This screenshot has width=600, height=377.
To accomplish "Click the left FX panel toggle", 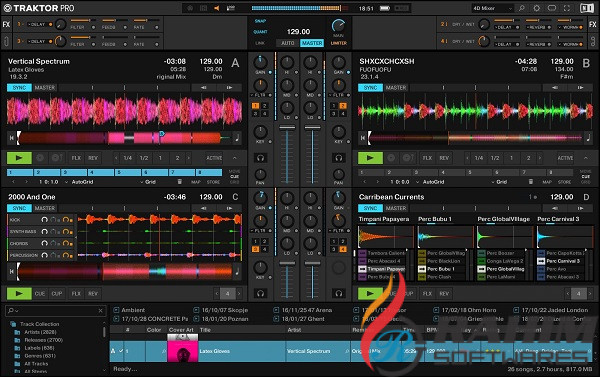I will click(x=6, y=24).
